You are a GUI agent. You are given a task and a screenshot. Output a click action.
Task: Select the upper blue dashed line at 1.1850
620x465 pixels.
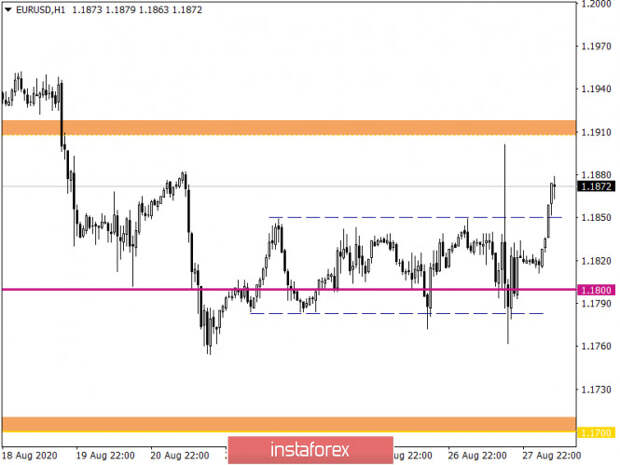[415, 217]
